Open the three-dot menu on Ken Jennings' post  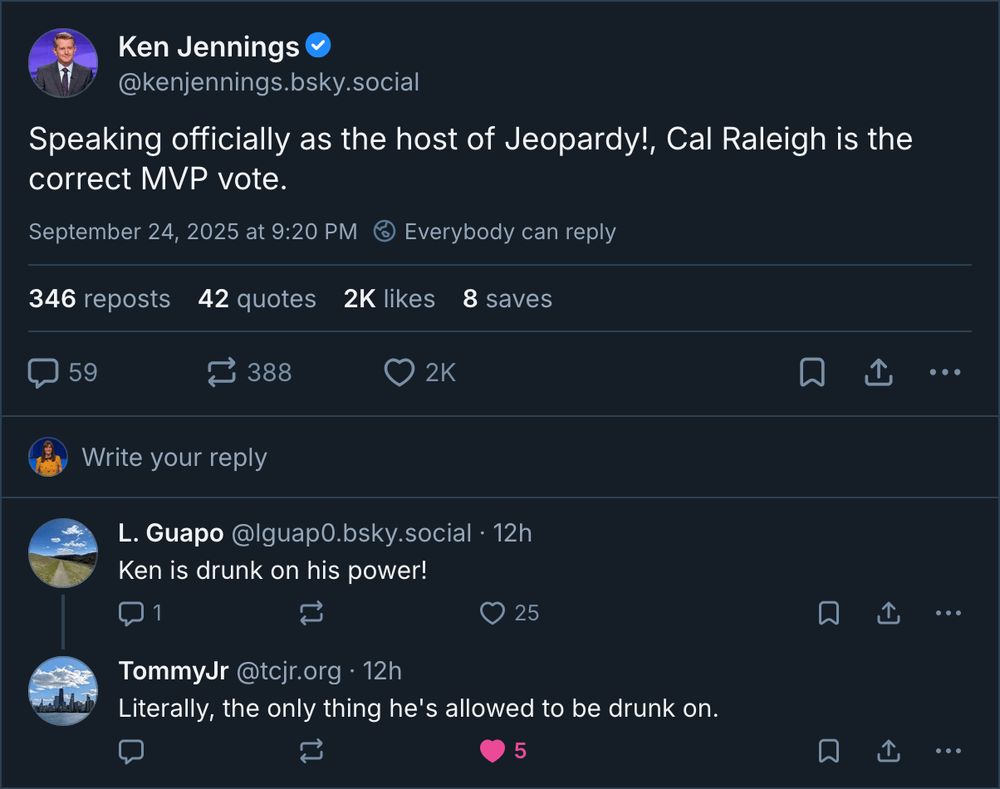point(944,371)
